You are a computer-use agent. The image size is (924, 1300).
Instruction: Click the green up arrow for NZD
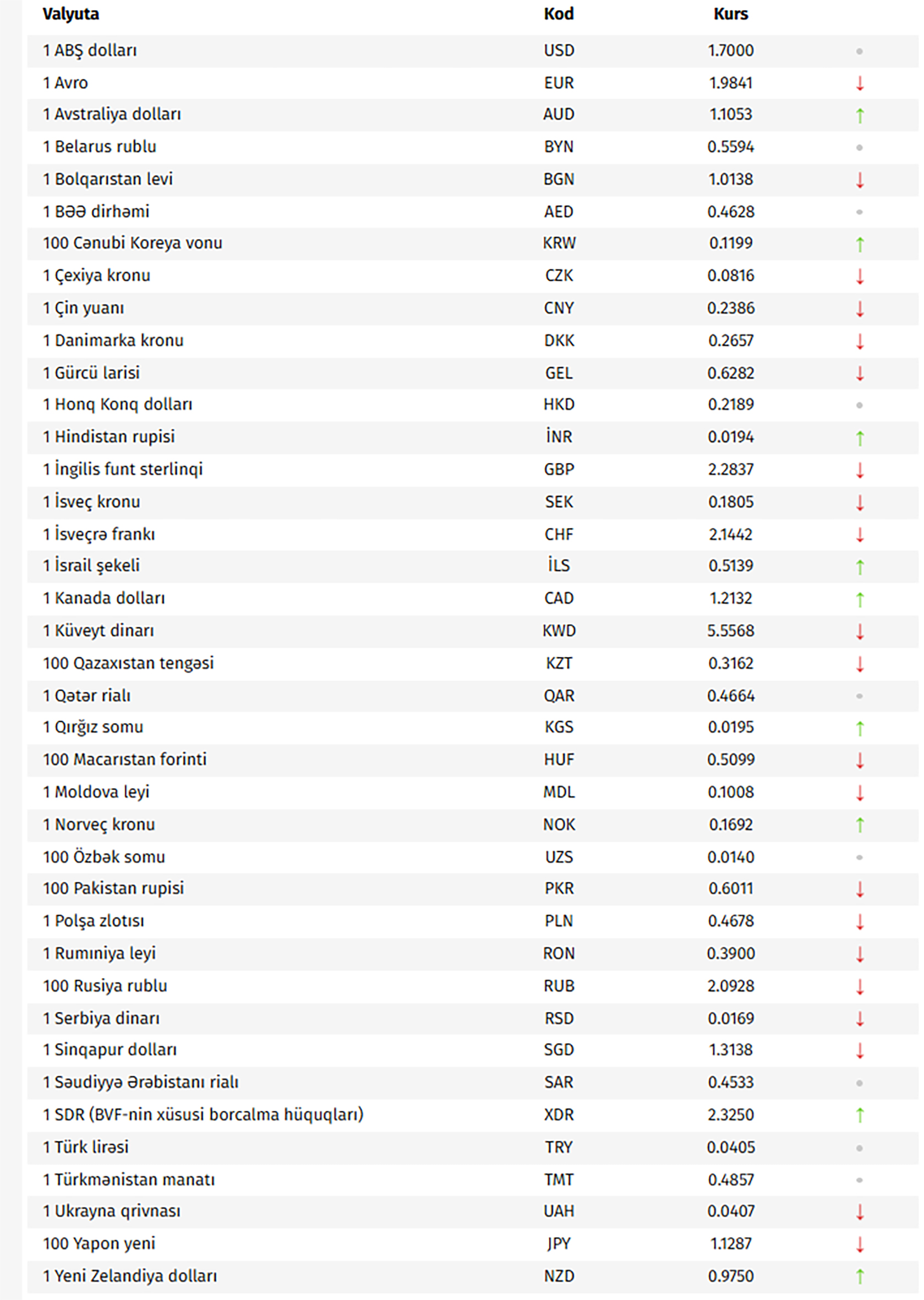[x=860, y=1277]
